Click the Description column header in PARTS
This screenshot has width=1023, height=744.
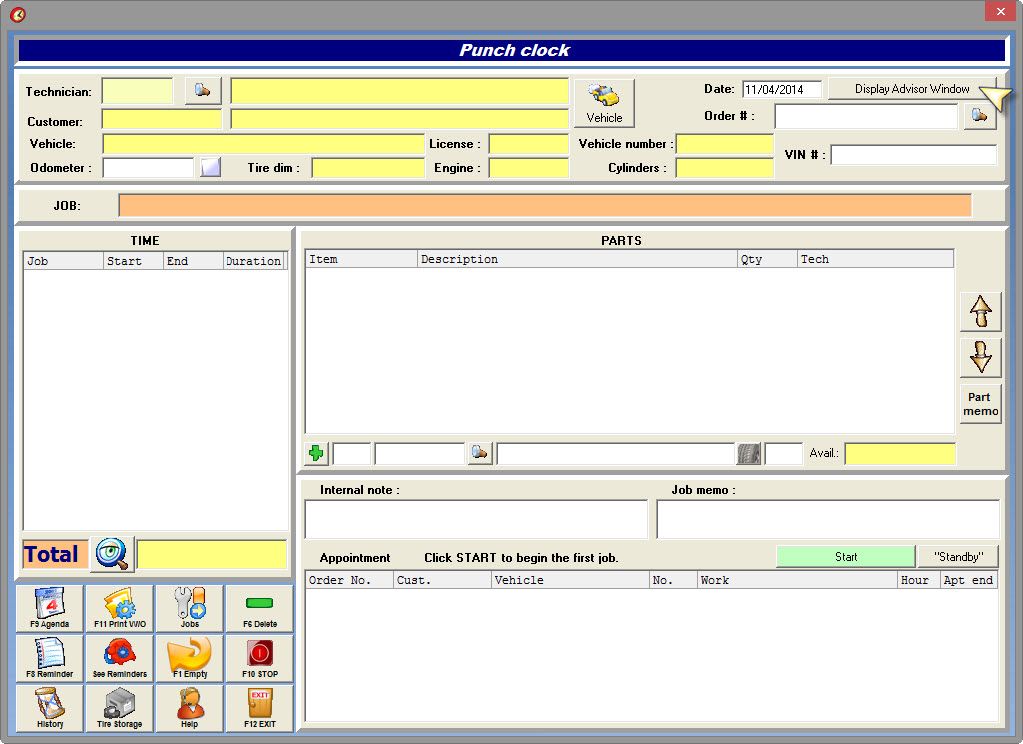click(x=577, y=259)
